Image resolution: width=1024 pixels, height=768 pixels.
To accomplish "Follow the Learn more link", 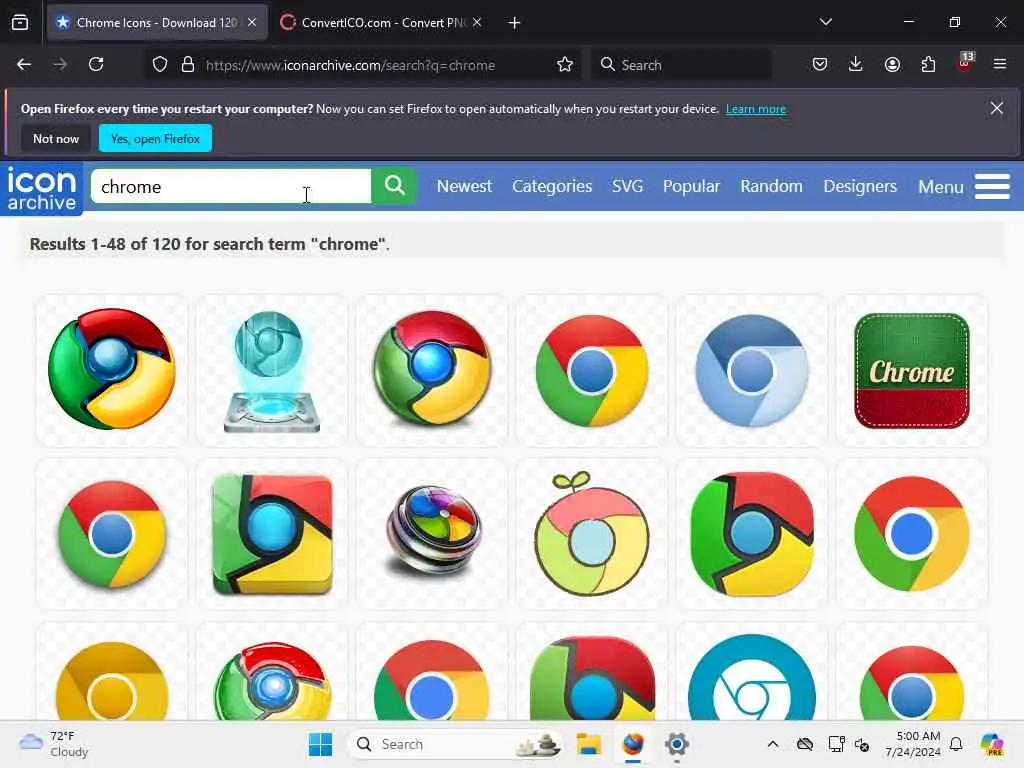I will click(x=756, y=109).
